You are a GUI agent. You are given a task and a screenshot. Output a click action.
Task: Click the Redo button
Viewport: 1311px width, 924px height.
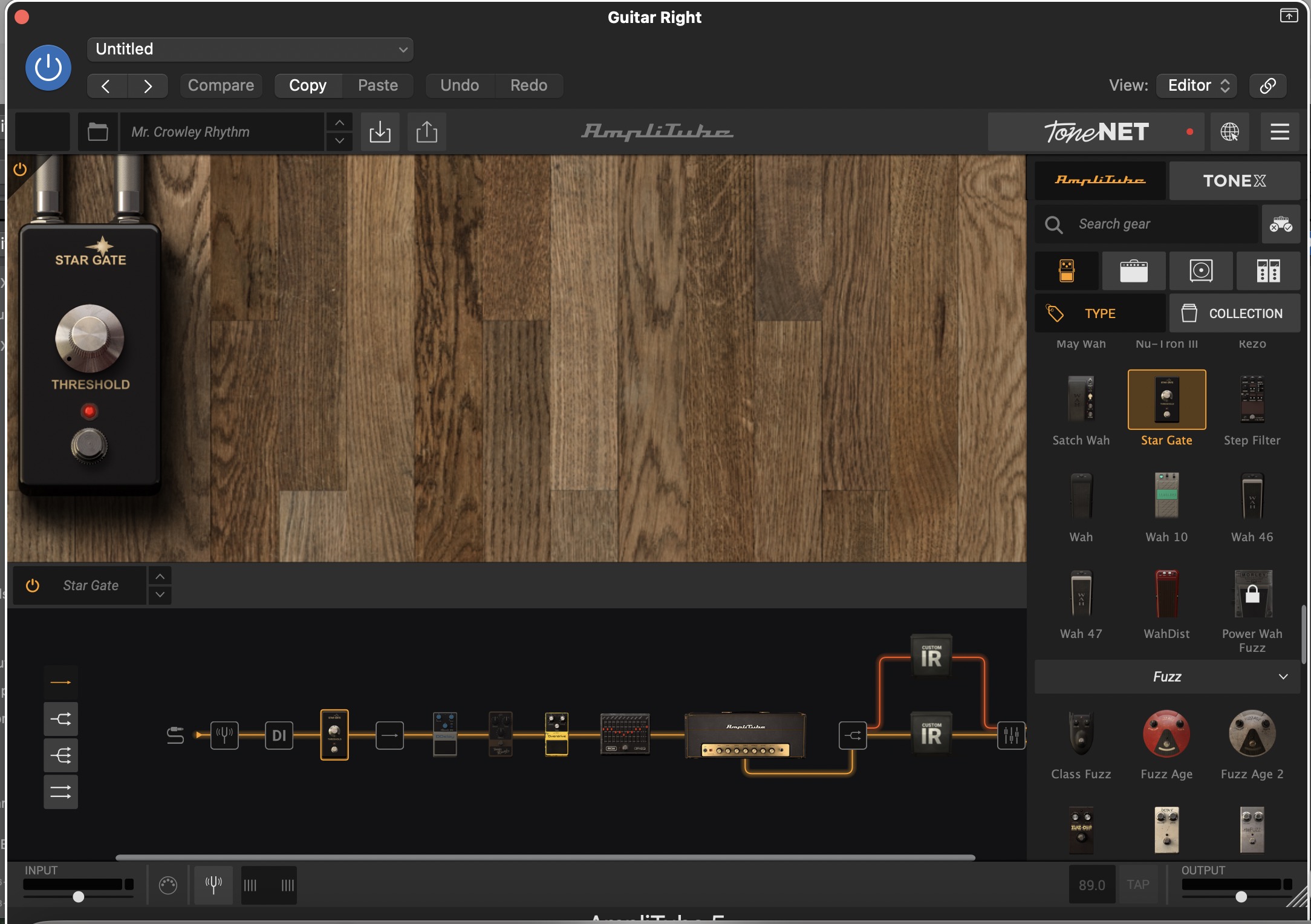[529, 86]
